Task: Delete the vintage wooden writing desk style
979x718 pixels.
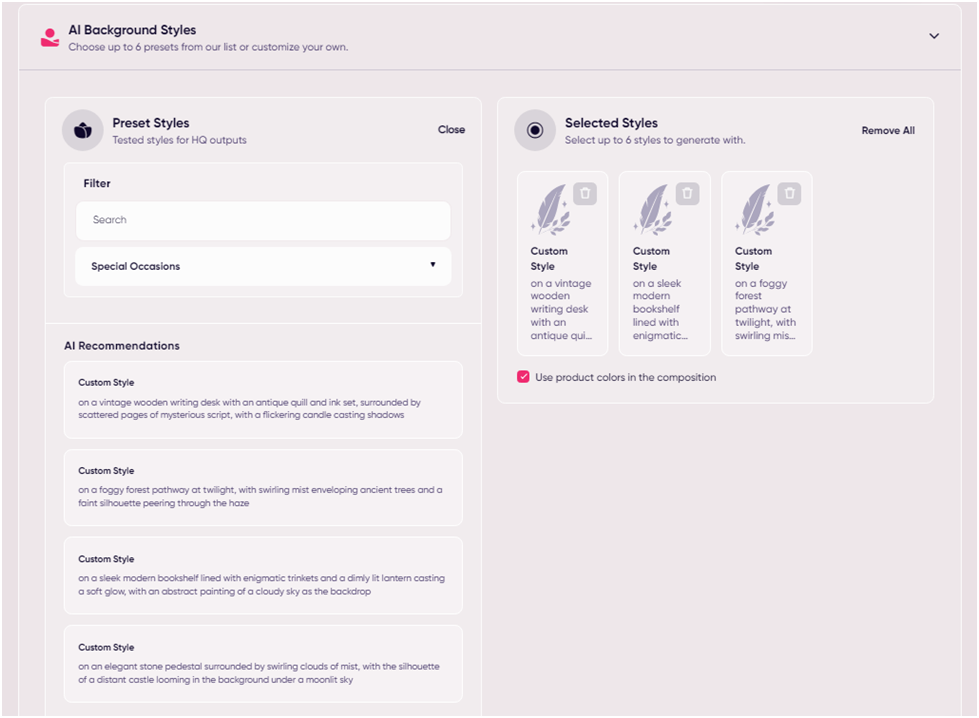Action: click(x=585, y=194)
